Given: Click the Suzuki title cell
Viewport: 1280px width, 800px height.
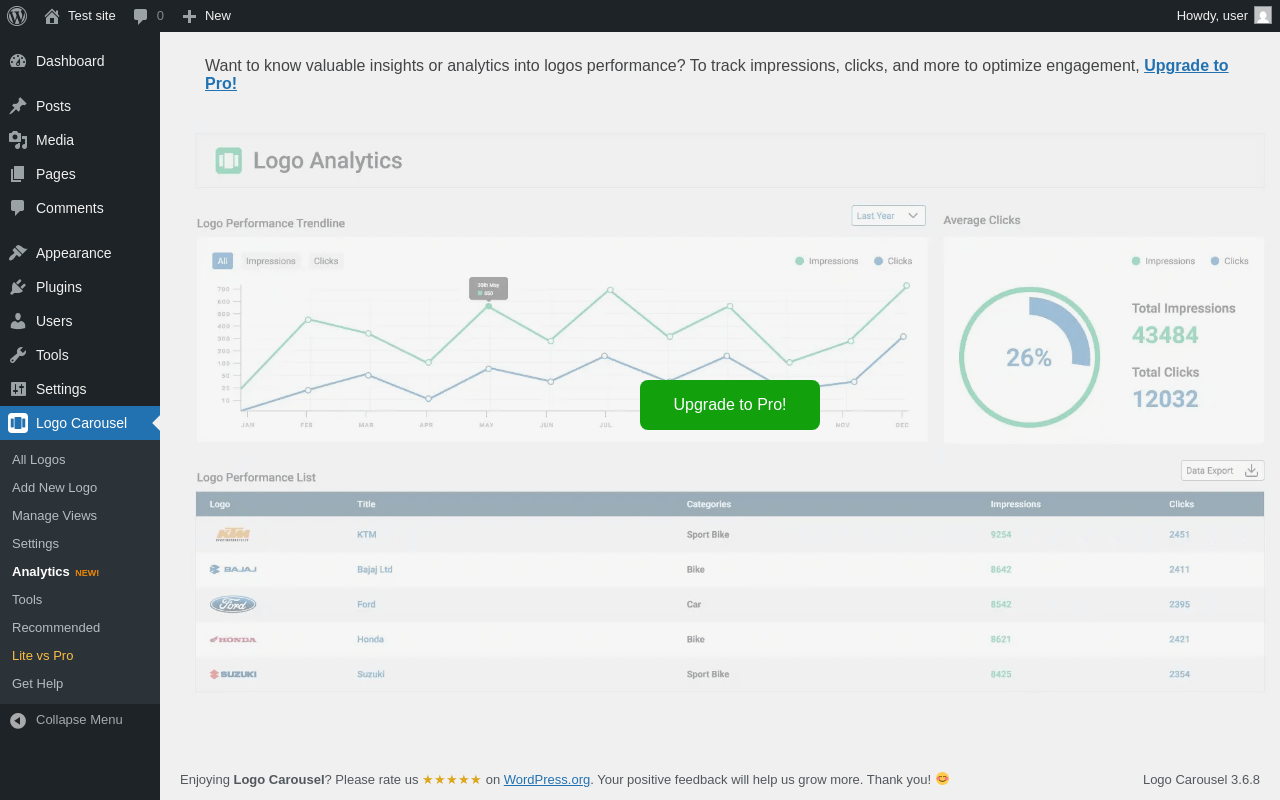Looking at the screenshot, I should tap(371, 675).
